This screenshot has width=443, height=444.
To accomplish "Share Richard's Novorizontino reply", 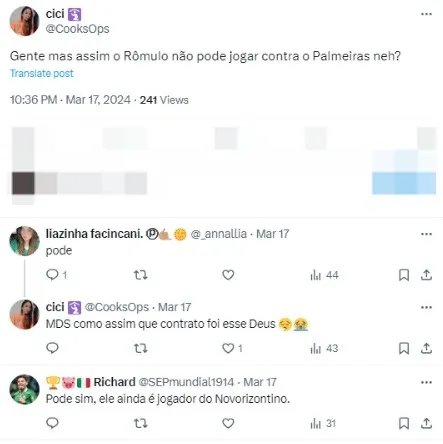I will (426, 423).
